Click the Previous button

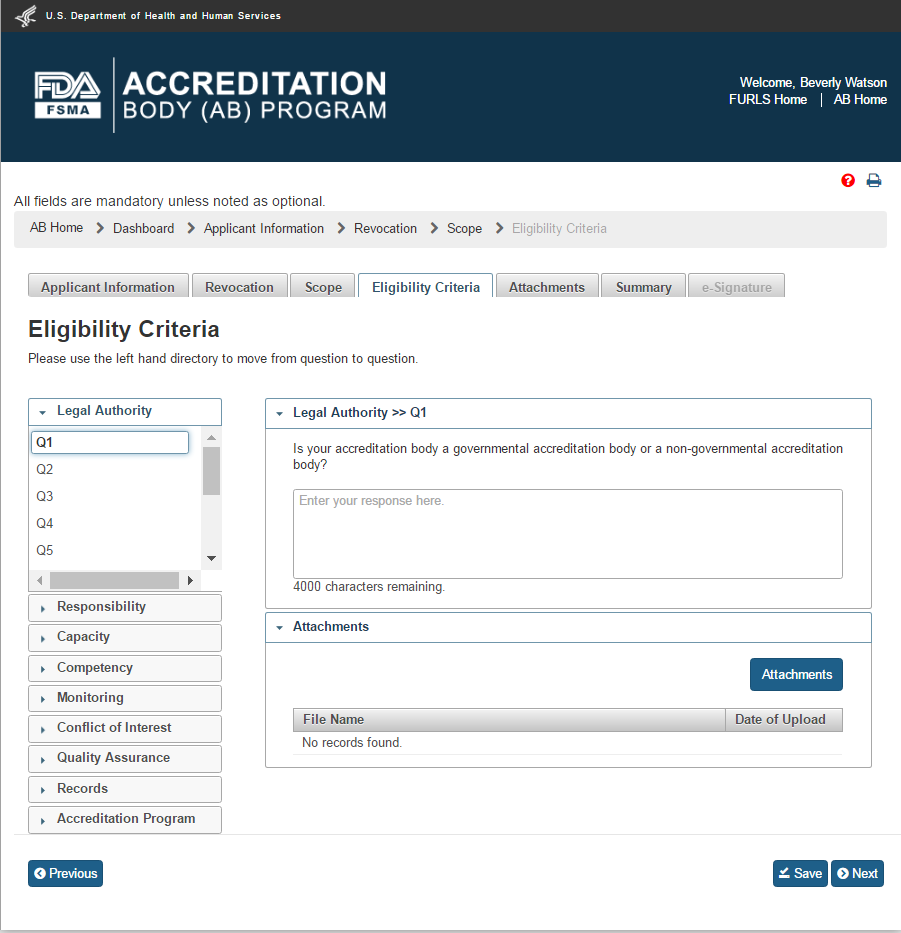[x=65, y=874]
